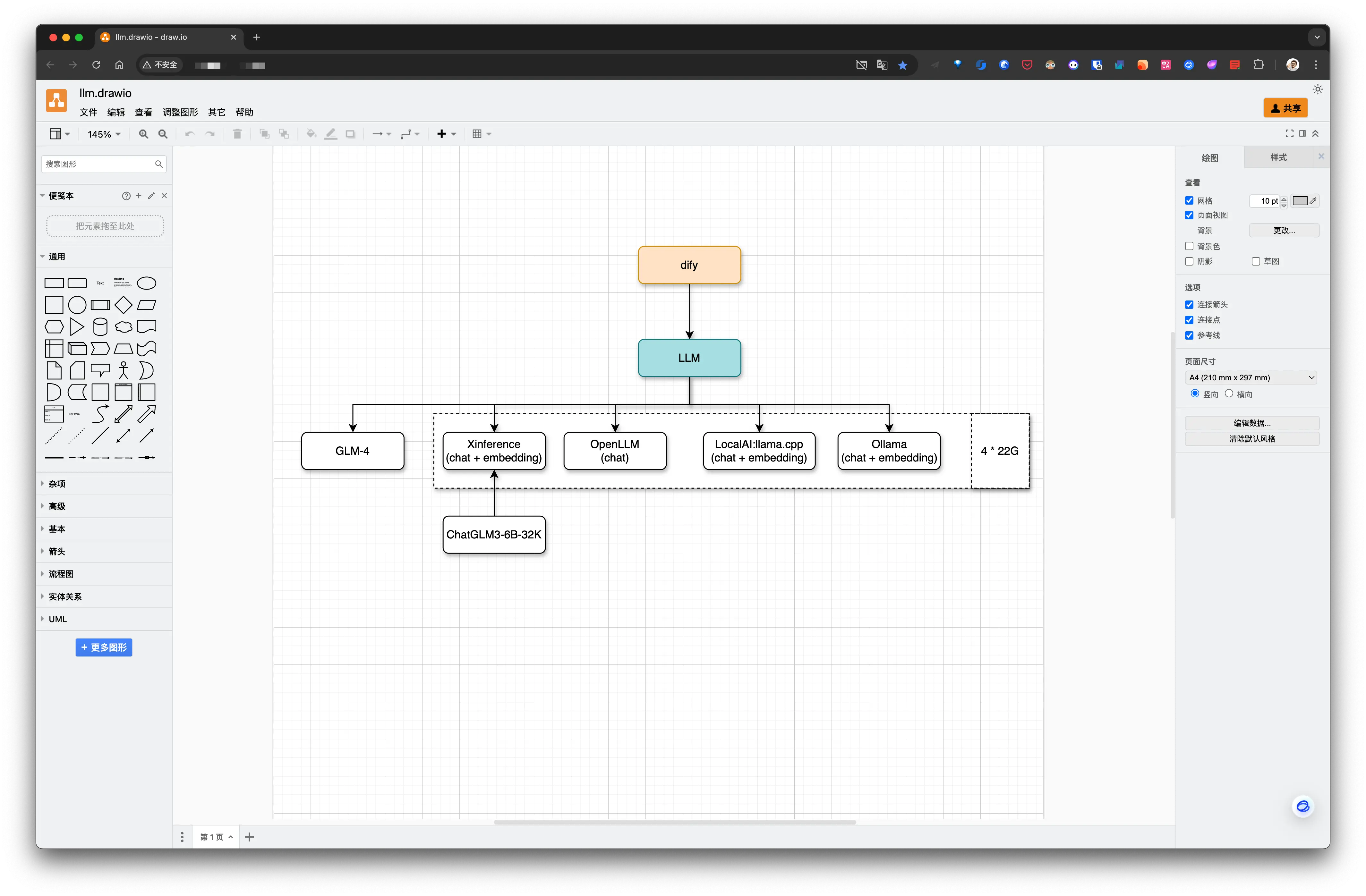Screen dimensions: 1366x896
Task: Enable the 阴影 shadow checkbox
Action: coord(1189,262)
